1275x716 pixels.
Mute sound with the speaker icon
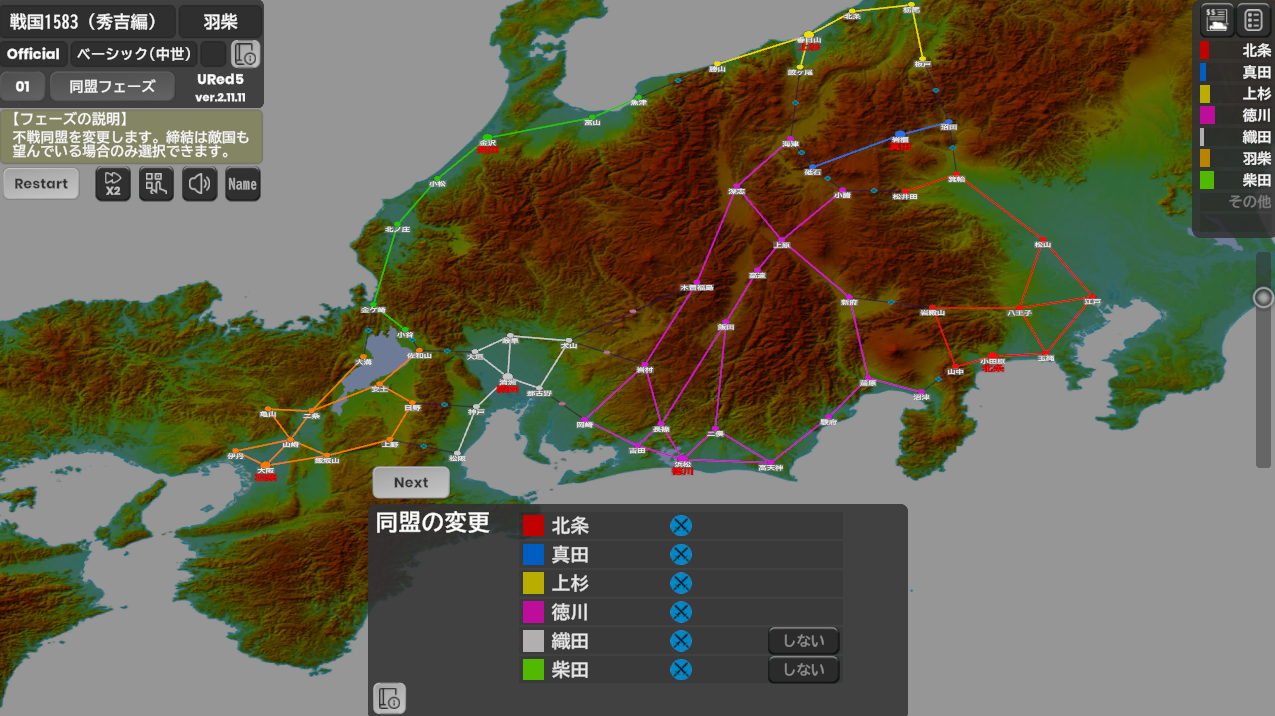click(x=200, y=184)
